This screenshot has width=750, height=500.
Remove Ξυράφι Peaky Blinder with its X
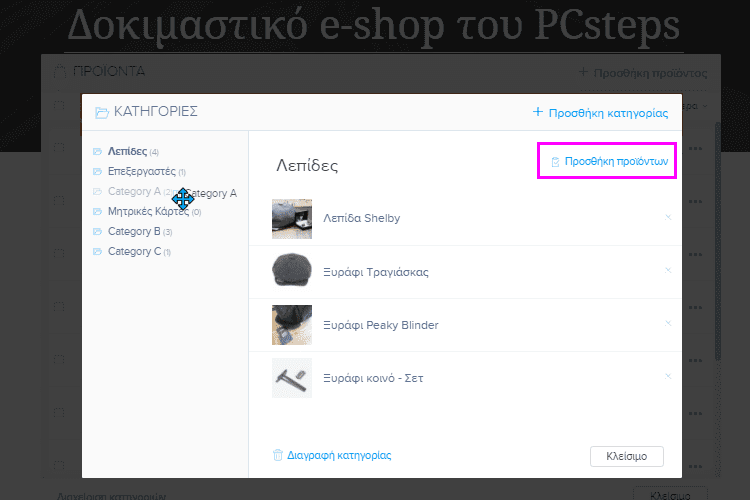(668, 324)
